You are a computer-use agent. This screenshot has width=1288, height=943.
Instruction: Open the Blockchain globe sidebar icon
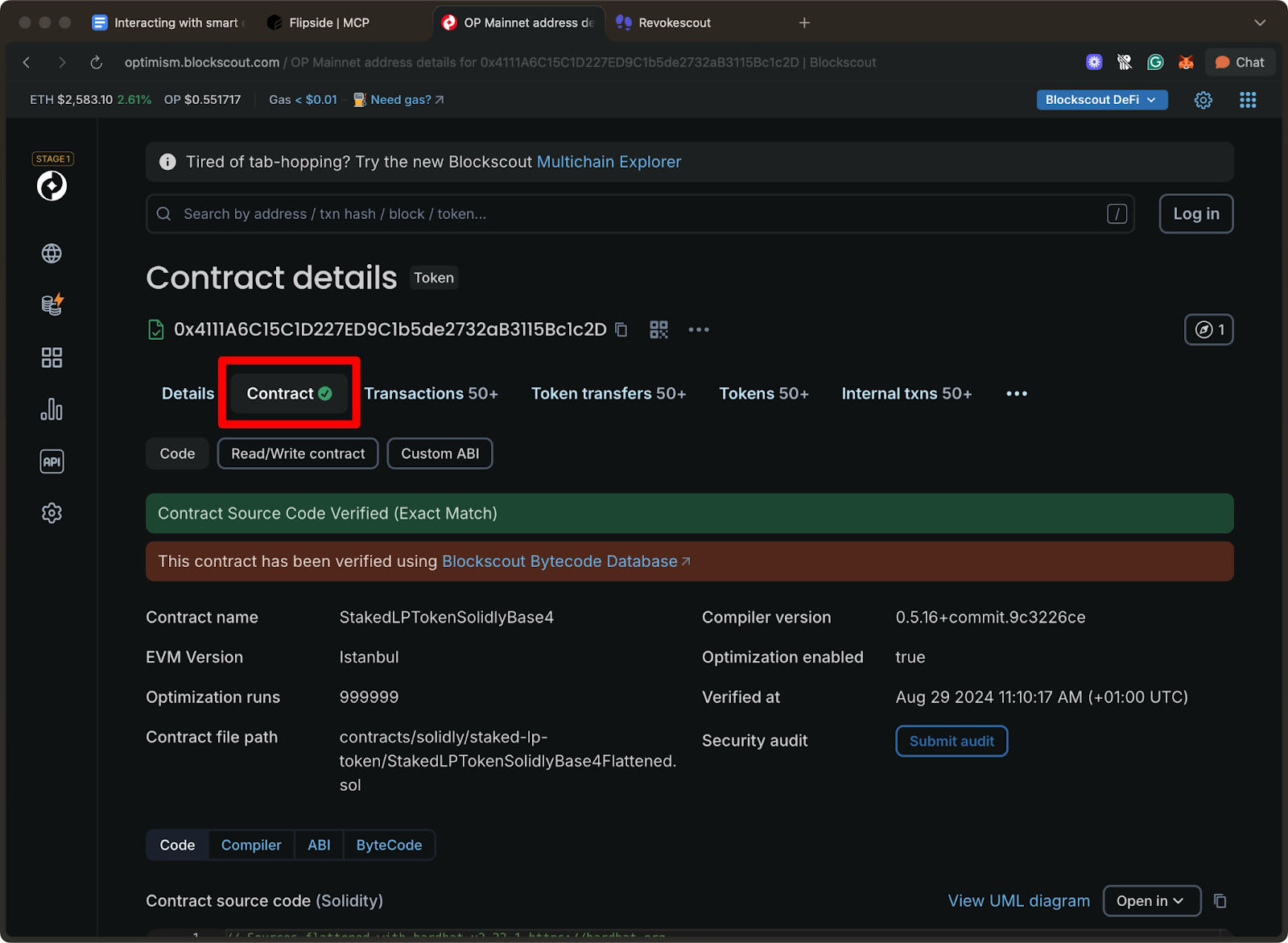52,254
